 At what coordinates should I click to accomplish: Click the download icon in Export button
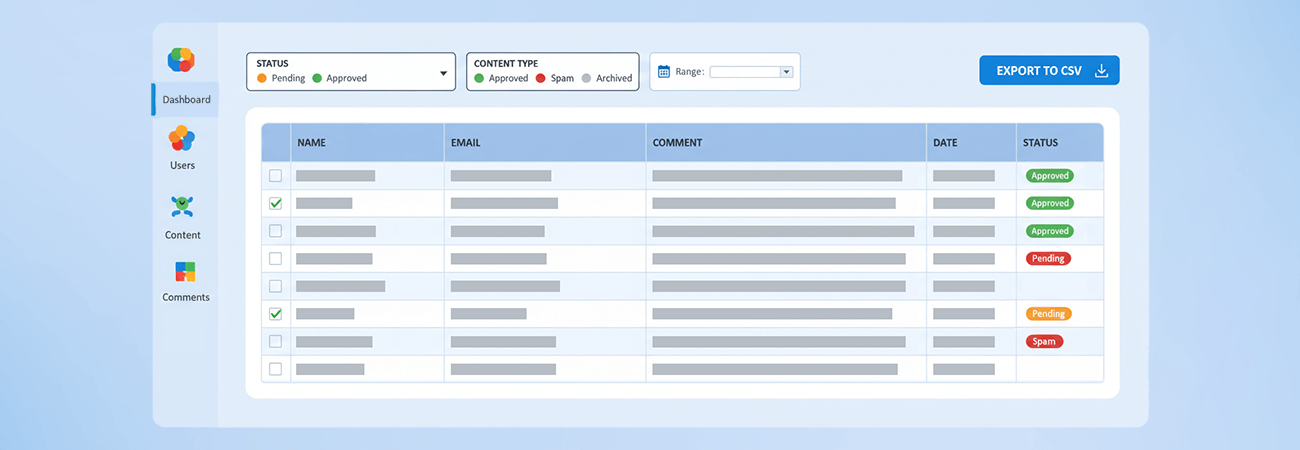coord(1101,71)
